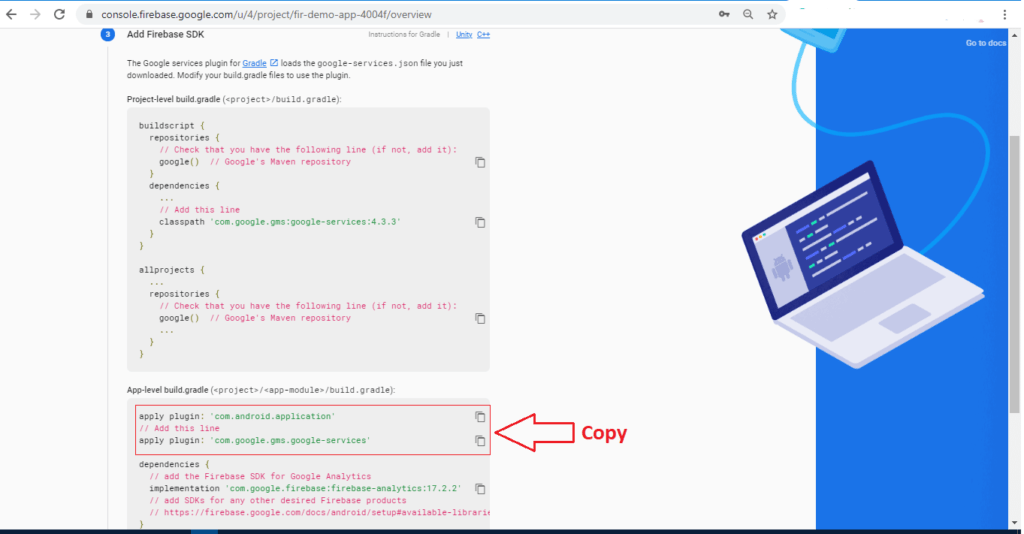Reload the Firebase console page
This screenshot has width=1024, height=534.
click(59, 14)
